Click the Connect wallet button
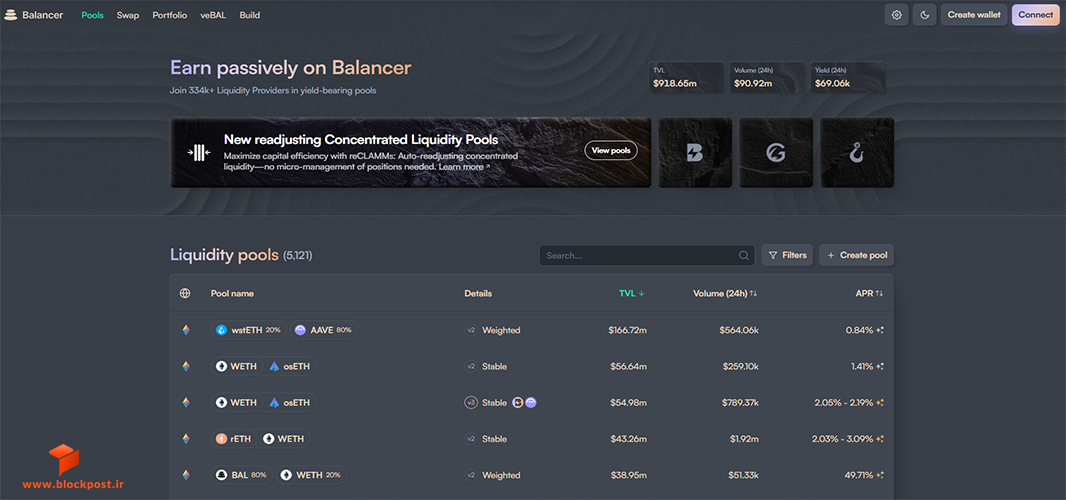The image size is (1066, 500). [1035, 15]
